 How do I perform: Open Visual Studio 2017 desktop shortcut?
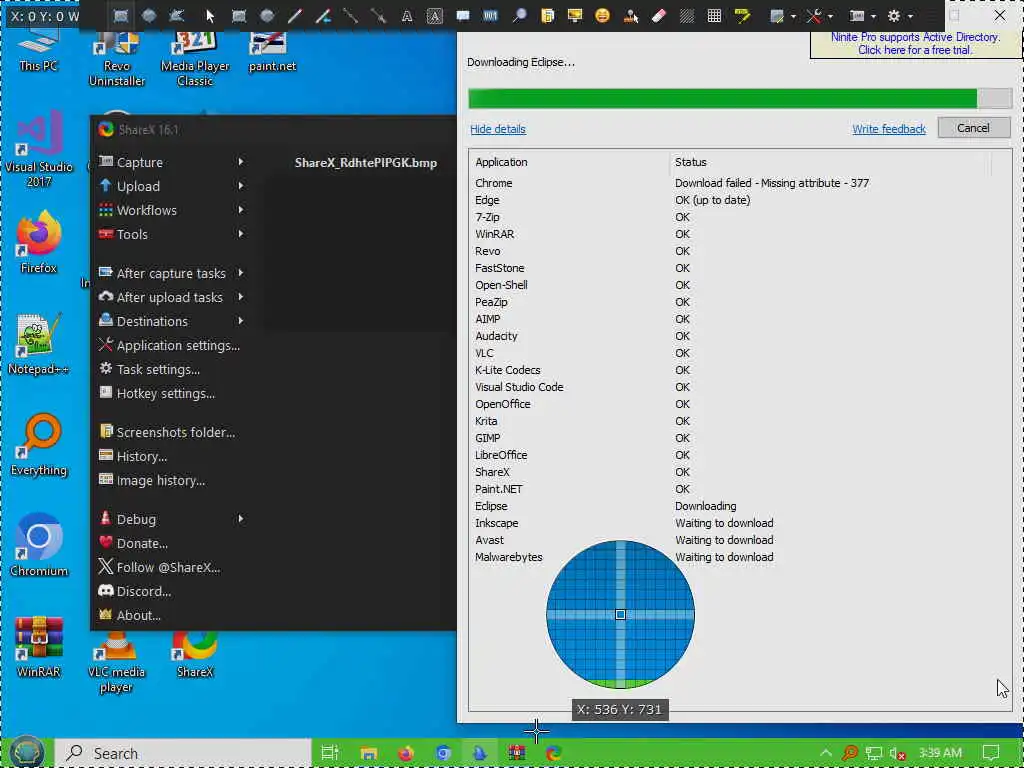[39, 149]
